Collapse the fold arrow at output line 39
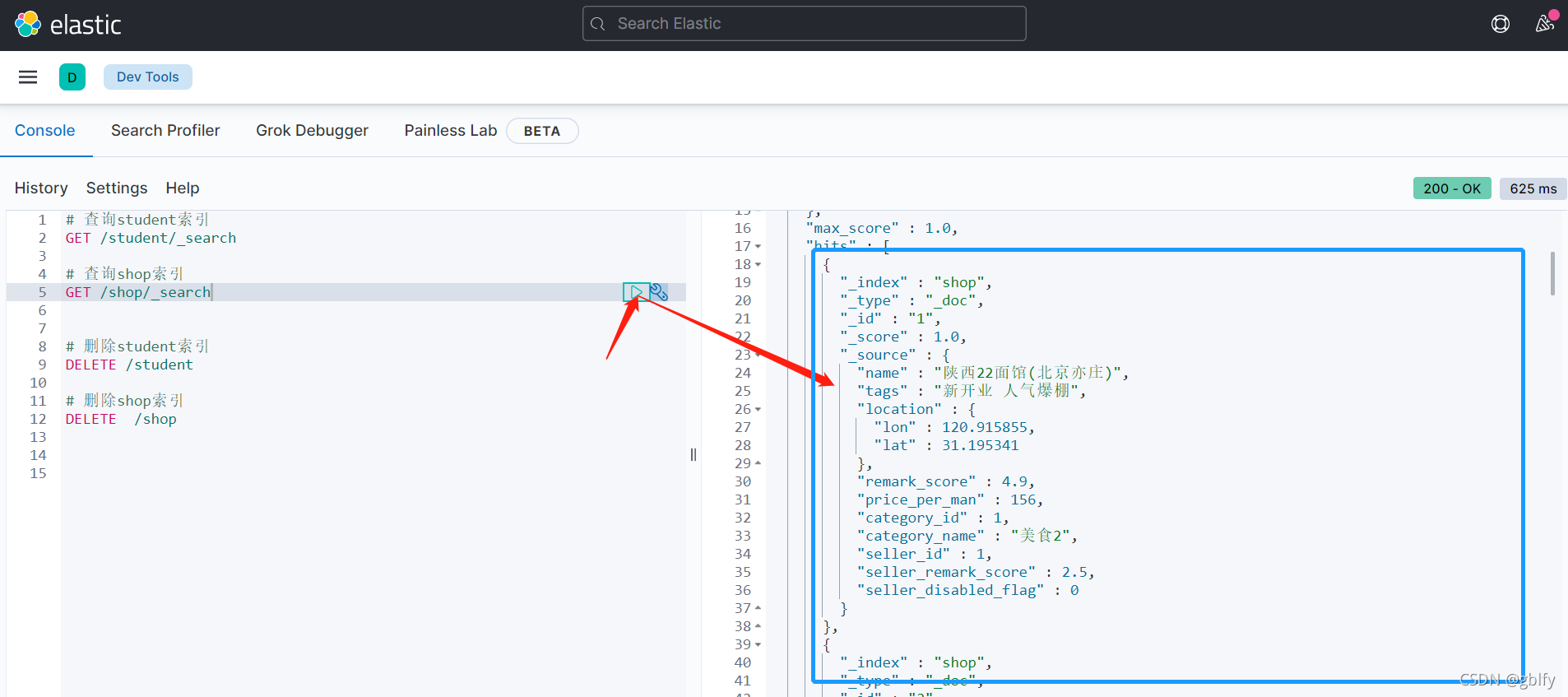The height and width of the screenshot is (697, 1568). click(758, 644)
